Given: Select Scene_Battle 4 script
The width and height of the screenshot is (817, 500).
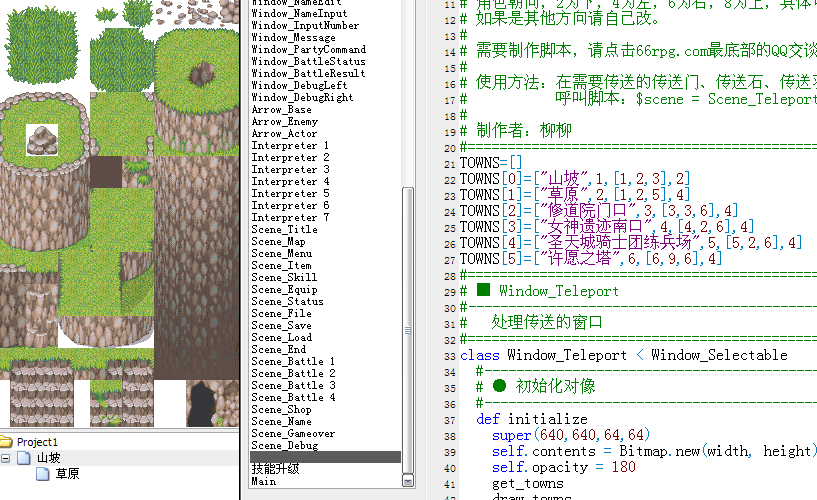Looking at the screenshot, I should (293, 397).
